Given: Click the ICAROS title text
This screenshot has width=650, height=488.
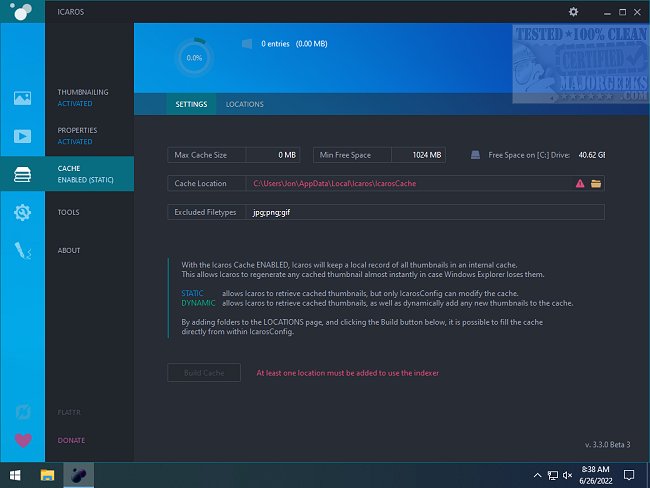Looking at the screenshot, I should [70, 12].
